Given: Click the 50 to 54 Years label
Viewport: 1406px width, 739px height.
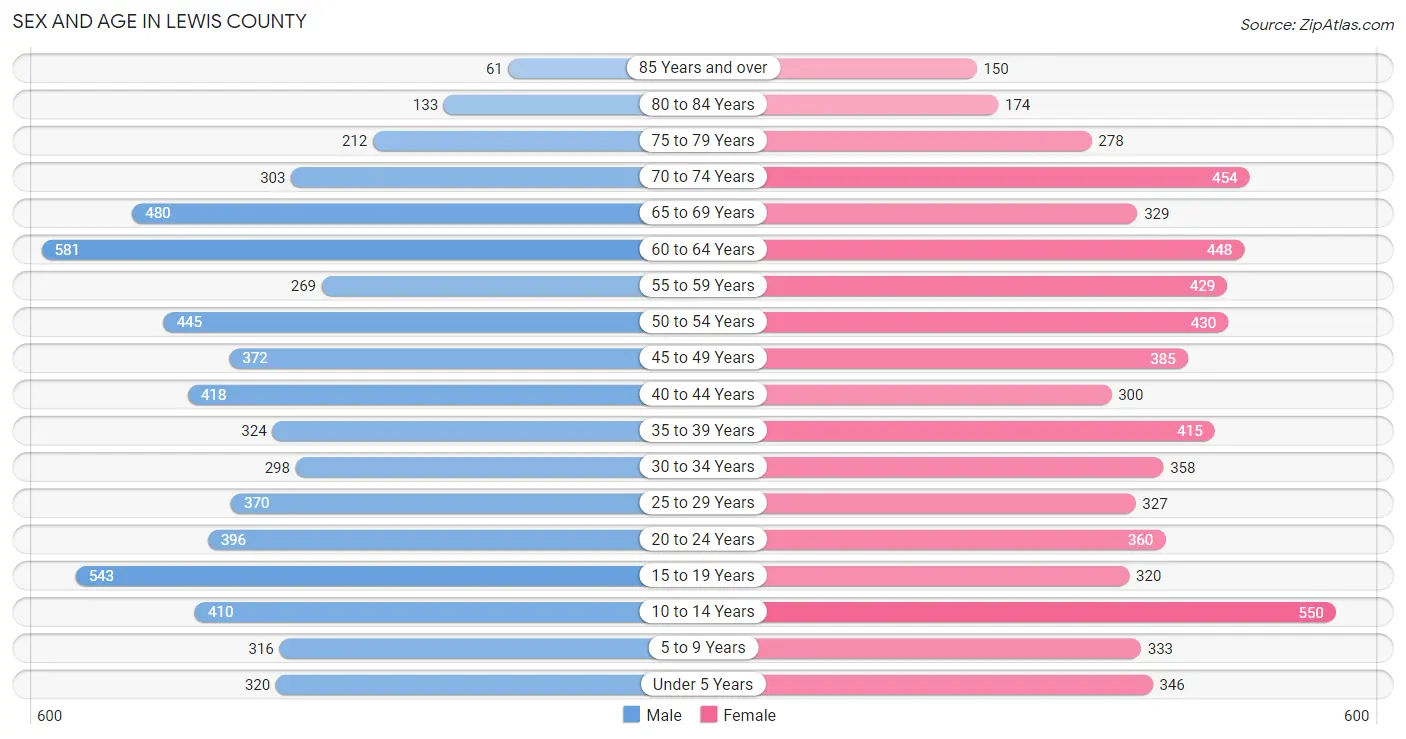Looking at the screenshot, I should pos(703,322).
